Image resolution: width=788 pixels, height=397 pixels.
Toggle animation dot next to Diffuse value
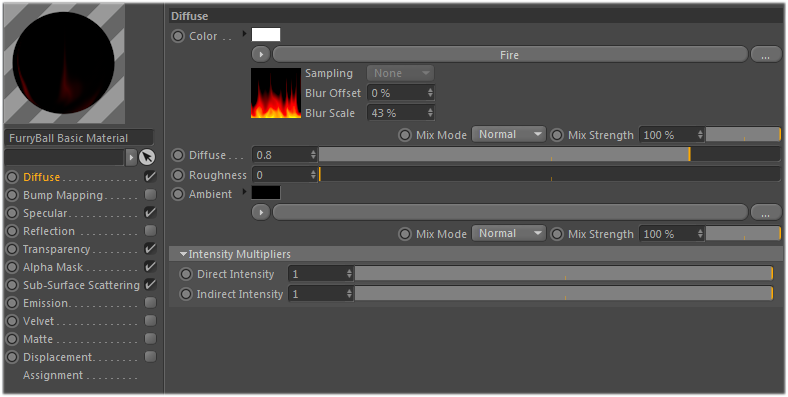click(178, 155)
